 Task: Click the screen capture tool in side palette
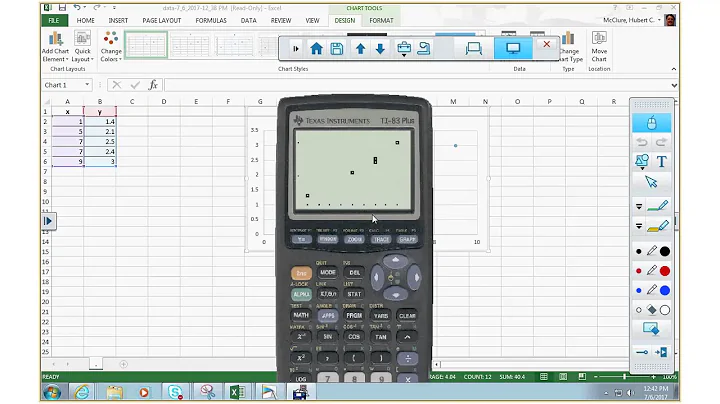click(651, 329)
